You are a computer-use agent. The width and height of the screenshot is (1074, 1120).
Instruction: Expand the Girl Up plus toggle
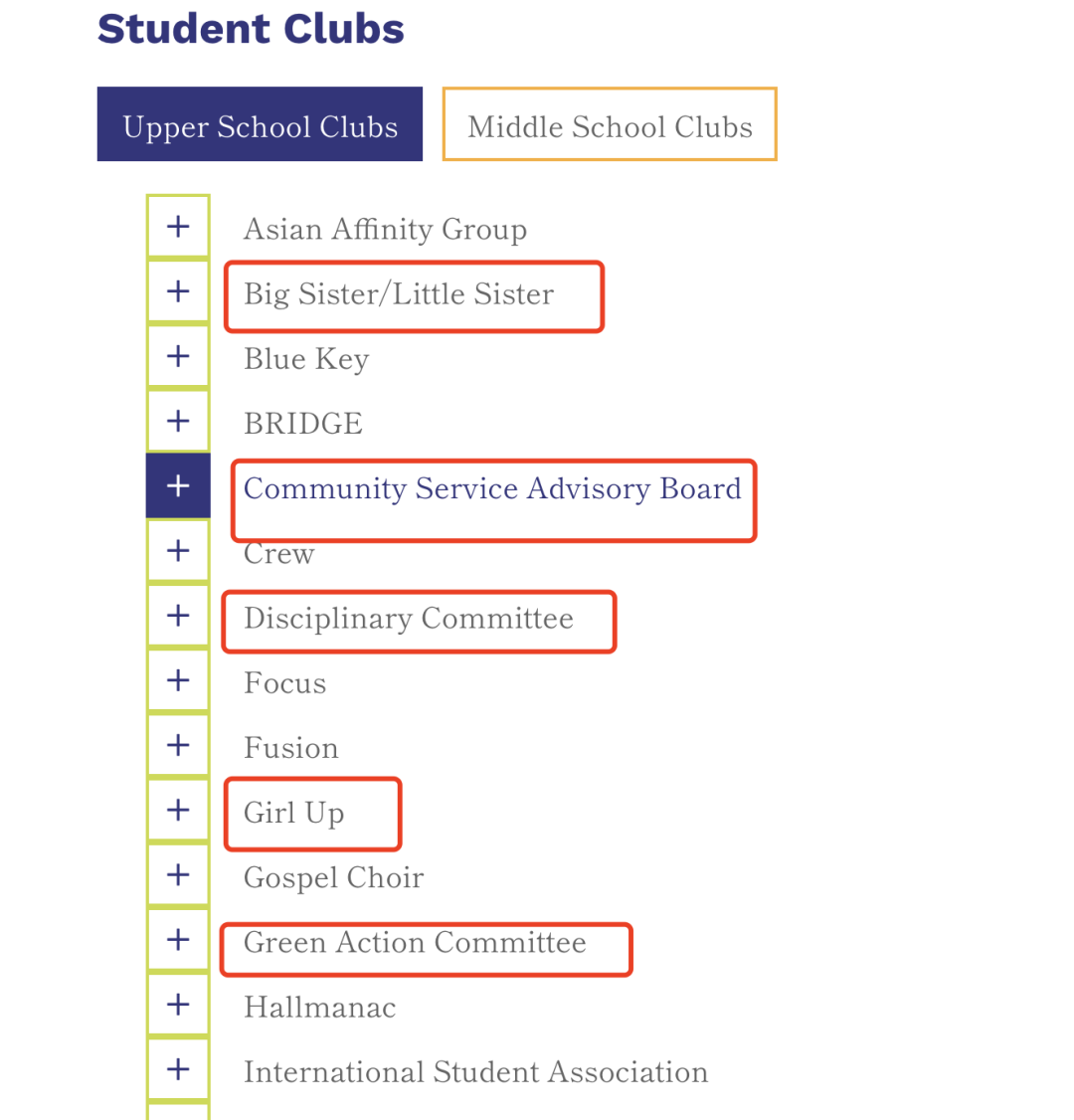pos(179,810)
